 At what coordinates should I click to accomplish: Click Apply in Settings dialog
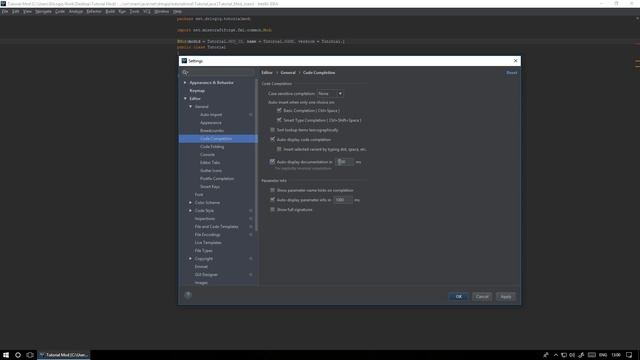pos(506,297)
